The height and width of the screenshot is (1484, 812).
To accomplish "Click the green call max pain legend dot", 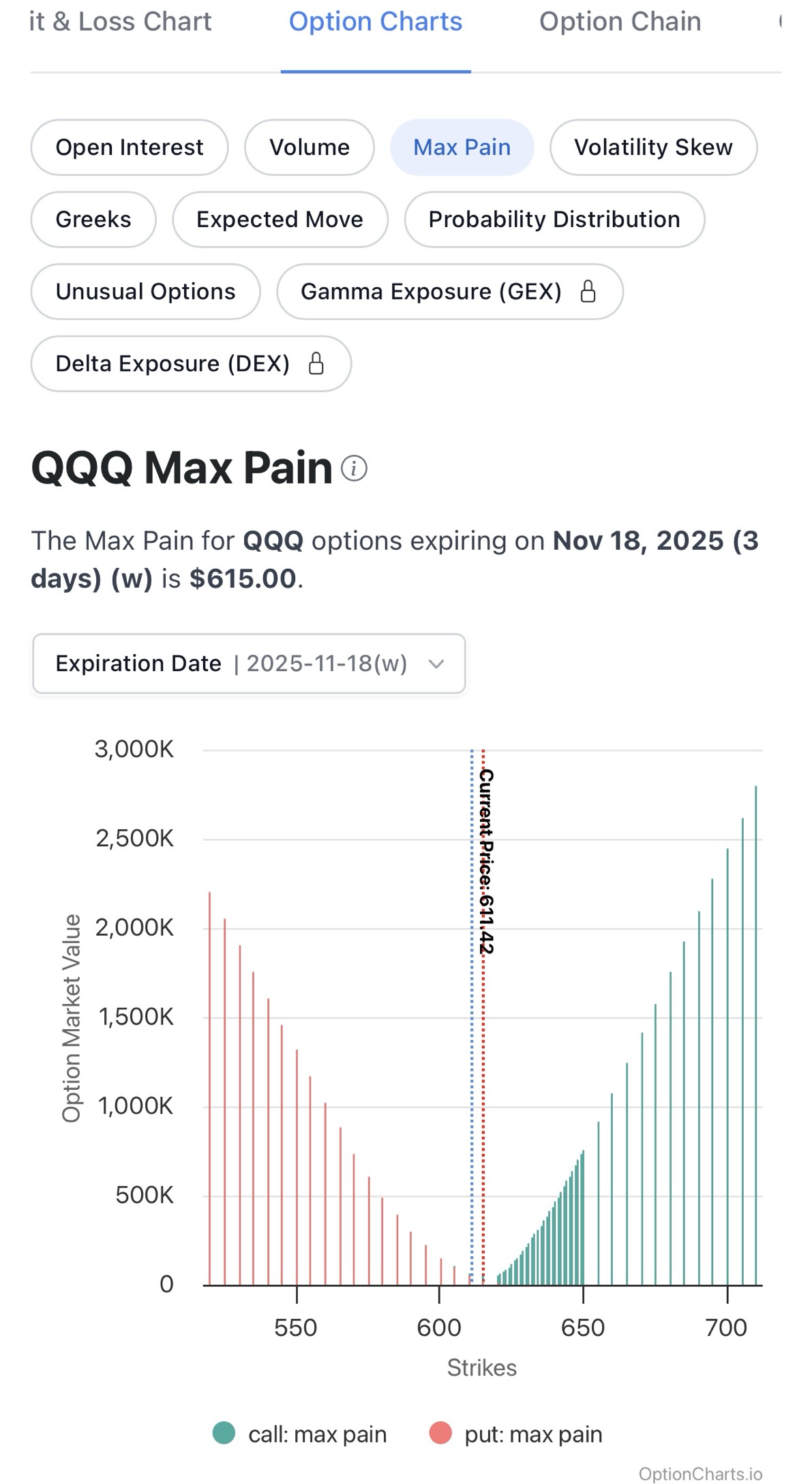I will point(225,1434).
